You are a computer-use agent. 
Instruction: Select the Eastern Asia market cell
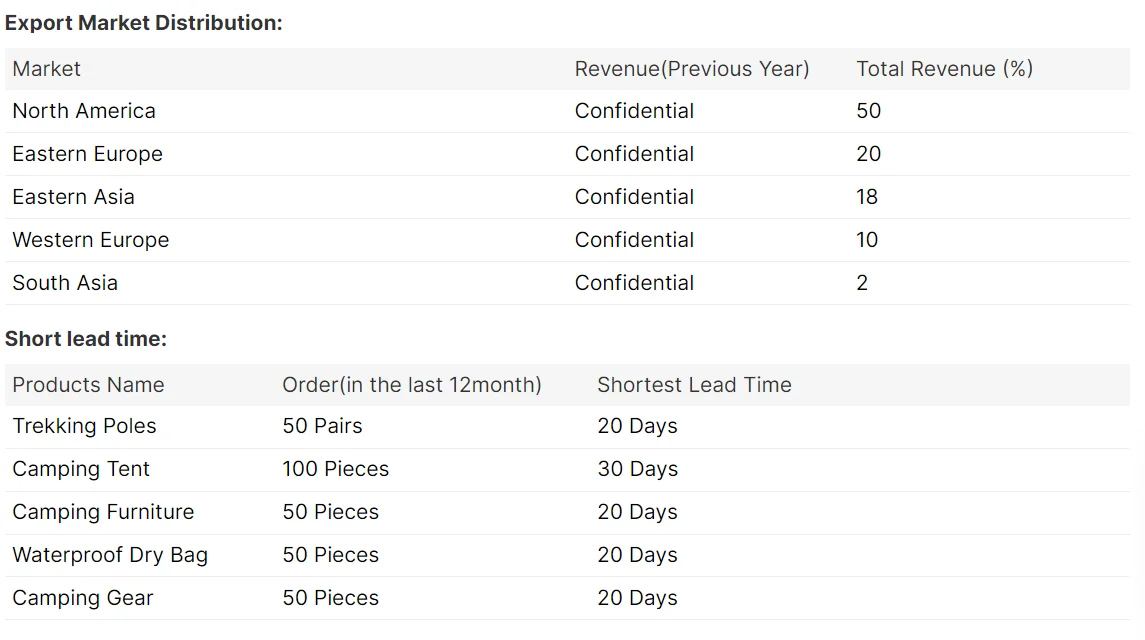point(73,197)
